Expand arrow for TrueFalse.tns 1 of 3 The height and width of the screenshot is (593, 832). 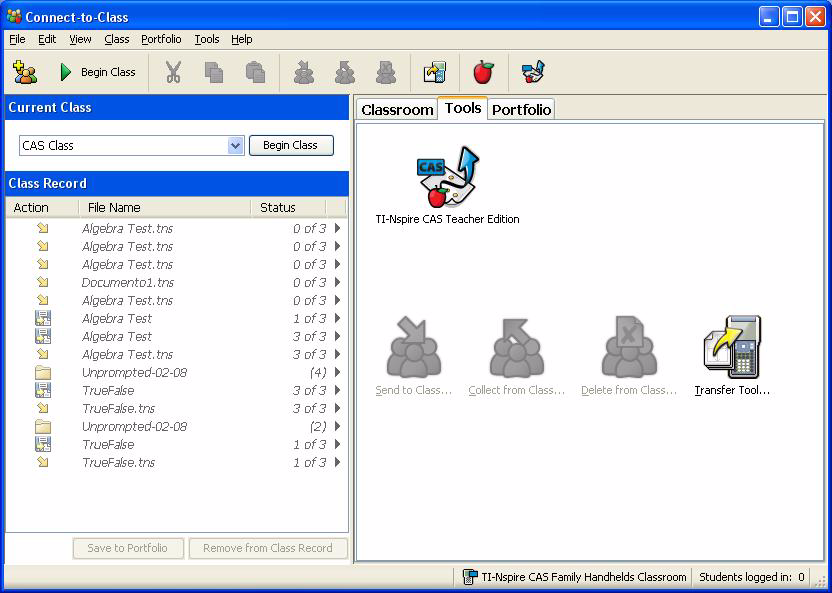point(337,463)
